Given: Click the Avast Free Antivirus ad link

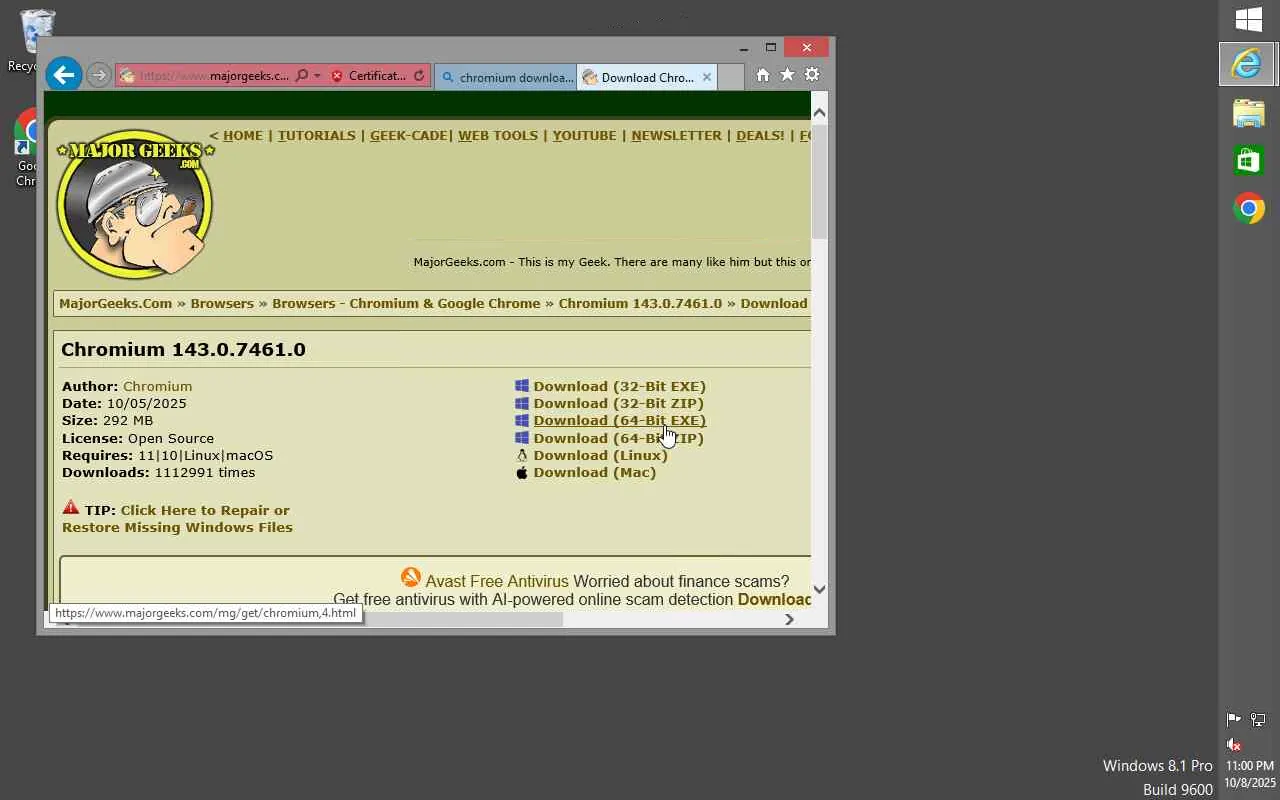Looking at the screenshot, I should (496, 582).
